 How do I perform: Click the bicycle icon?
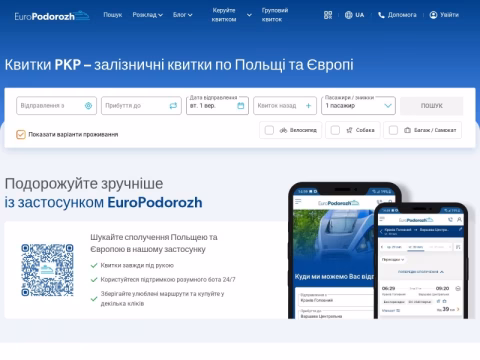point(283,130)
